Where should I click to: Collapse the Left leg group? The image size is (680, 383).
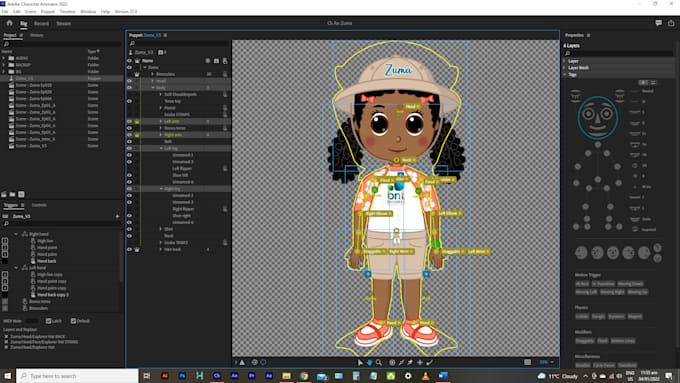coord(161,148)
